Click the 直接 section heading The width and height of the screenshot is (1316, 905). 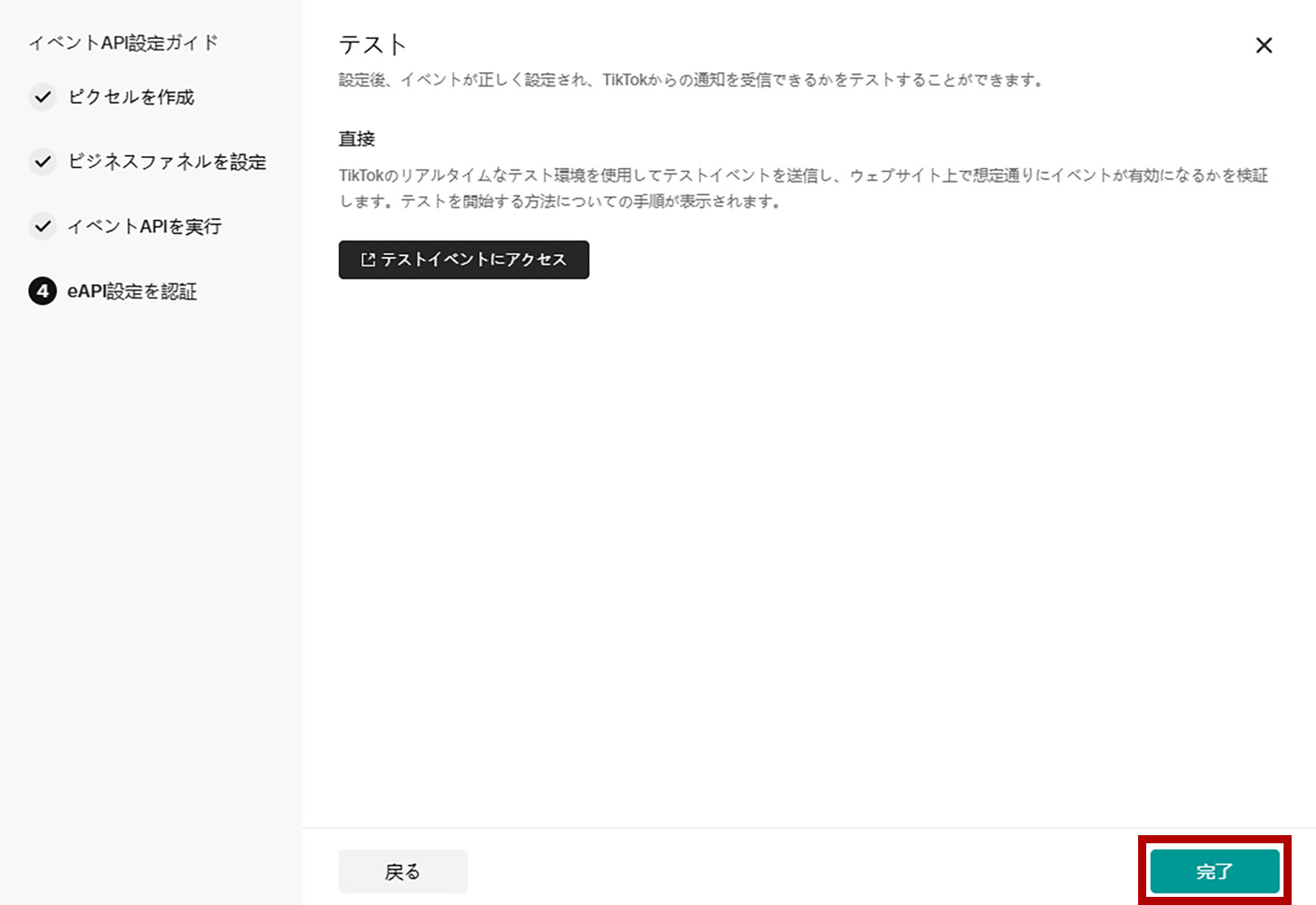[357, 138]
